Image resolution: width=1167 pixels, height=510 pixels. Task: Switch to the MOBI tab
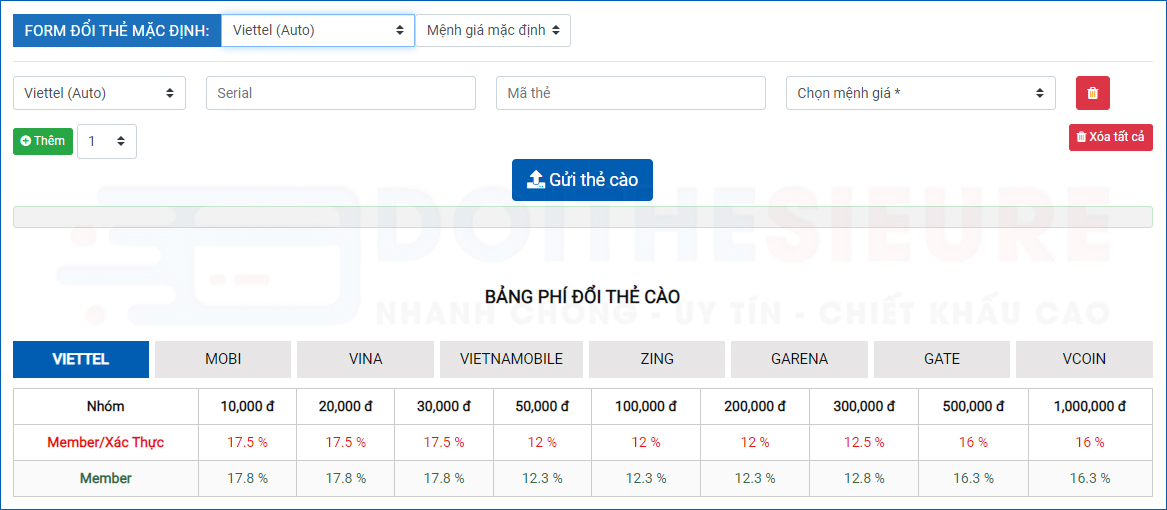[223, 359]
